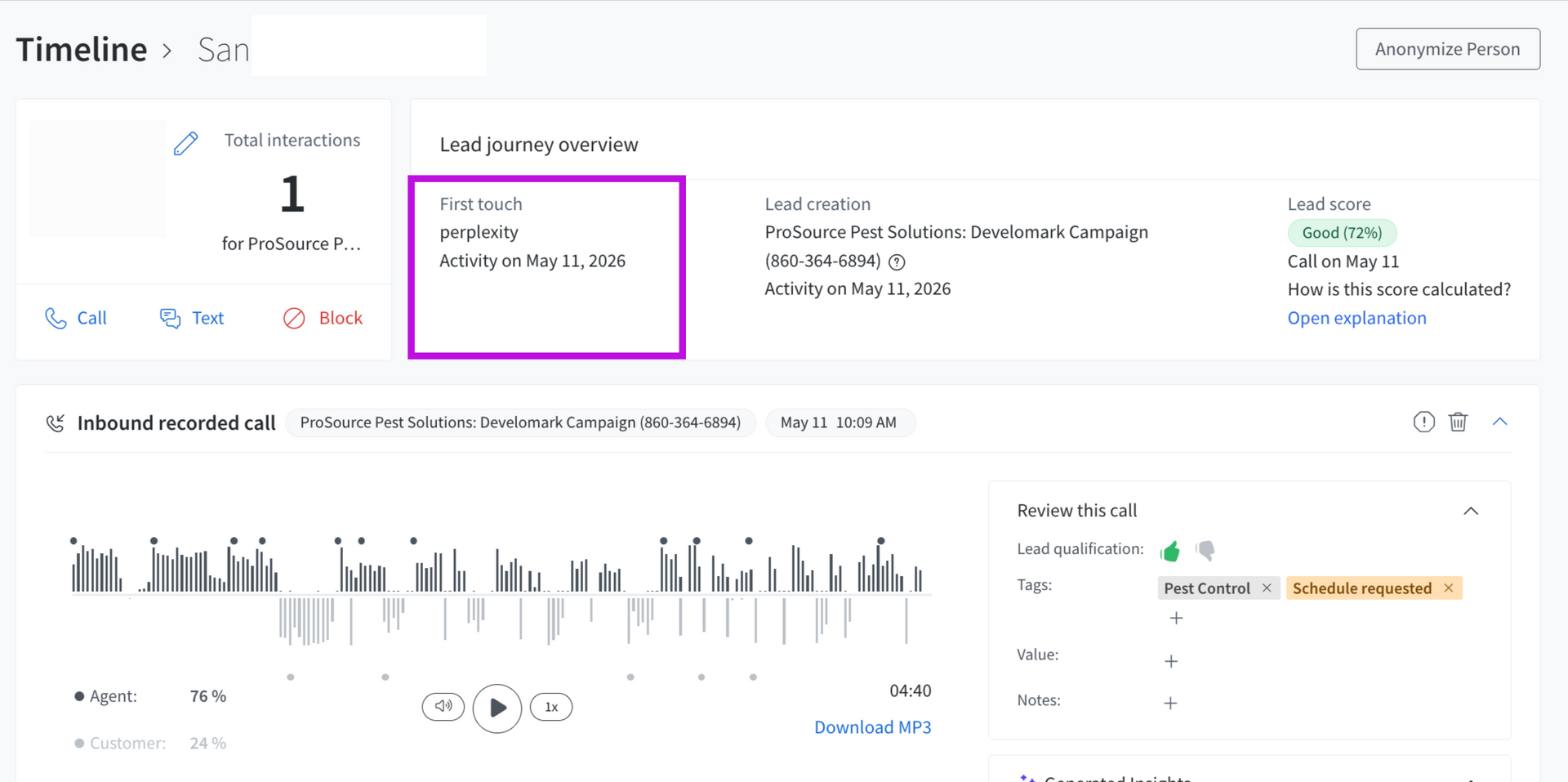Click the Pest Control tag label

pos(1206,588)
